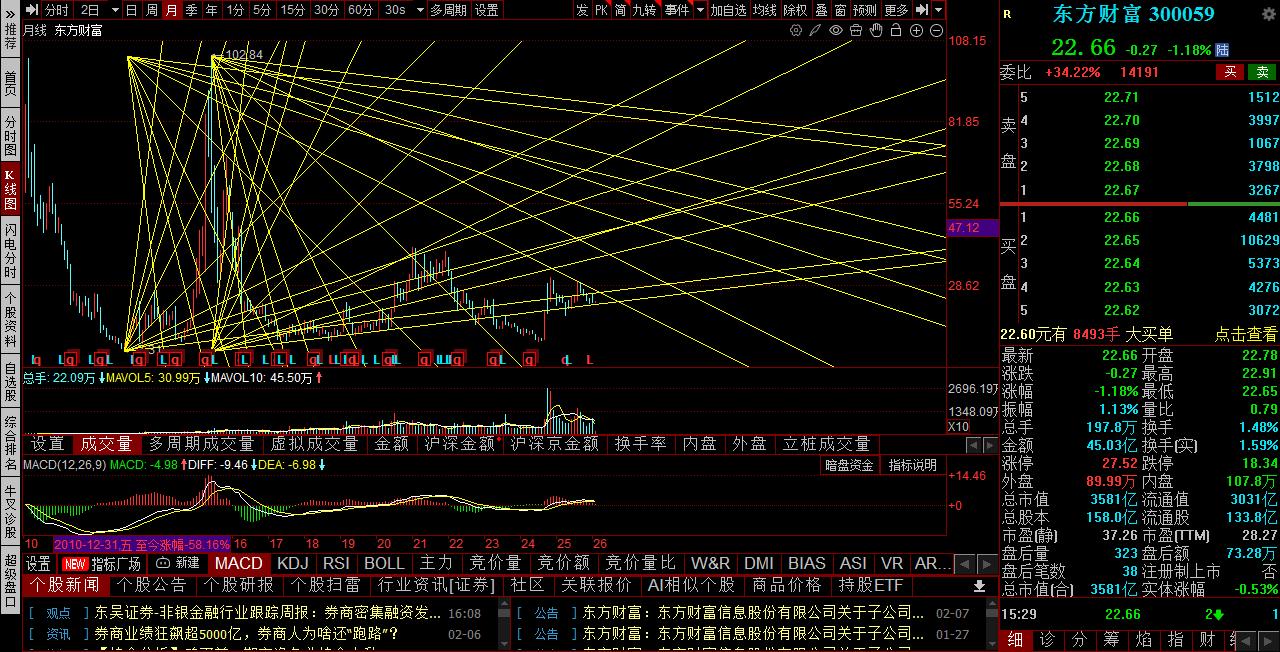1280x652 pixels.
Task: Open the 个股资料 sidebar item
Action: click(10, 318)
